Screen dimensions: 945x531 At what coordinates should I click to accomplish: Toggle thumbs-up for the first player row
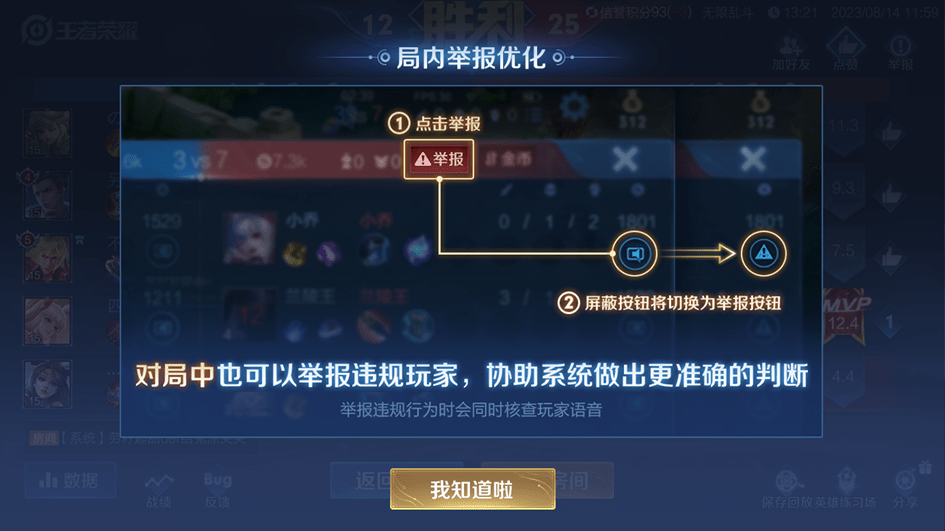[x=891, y=133]
